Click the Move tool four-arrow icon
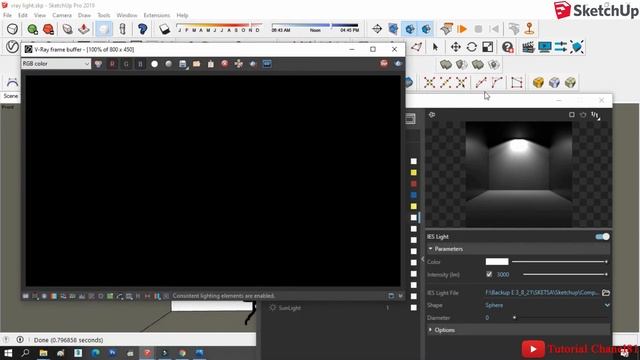 click(x=456, y=47)
